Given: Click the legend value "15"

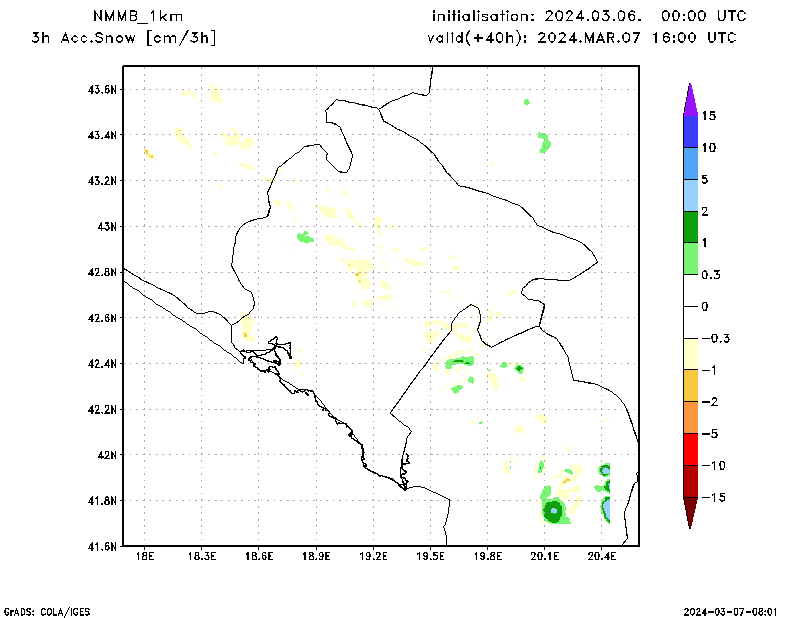Looking at the screenshot, I should tap(709, 116).
